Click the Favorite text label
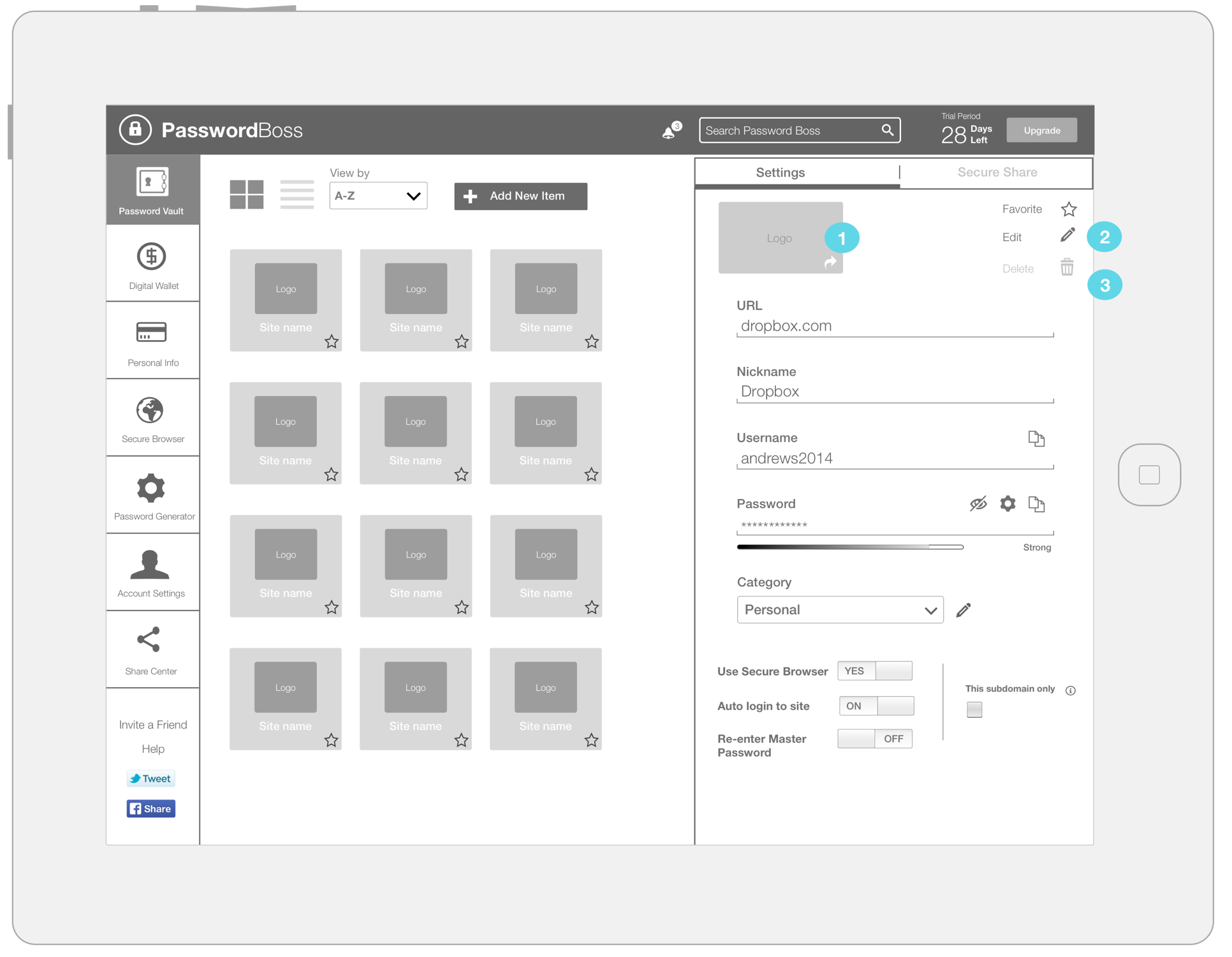Screen dimensions: 1232x957 tap(1022, 209)
